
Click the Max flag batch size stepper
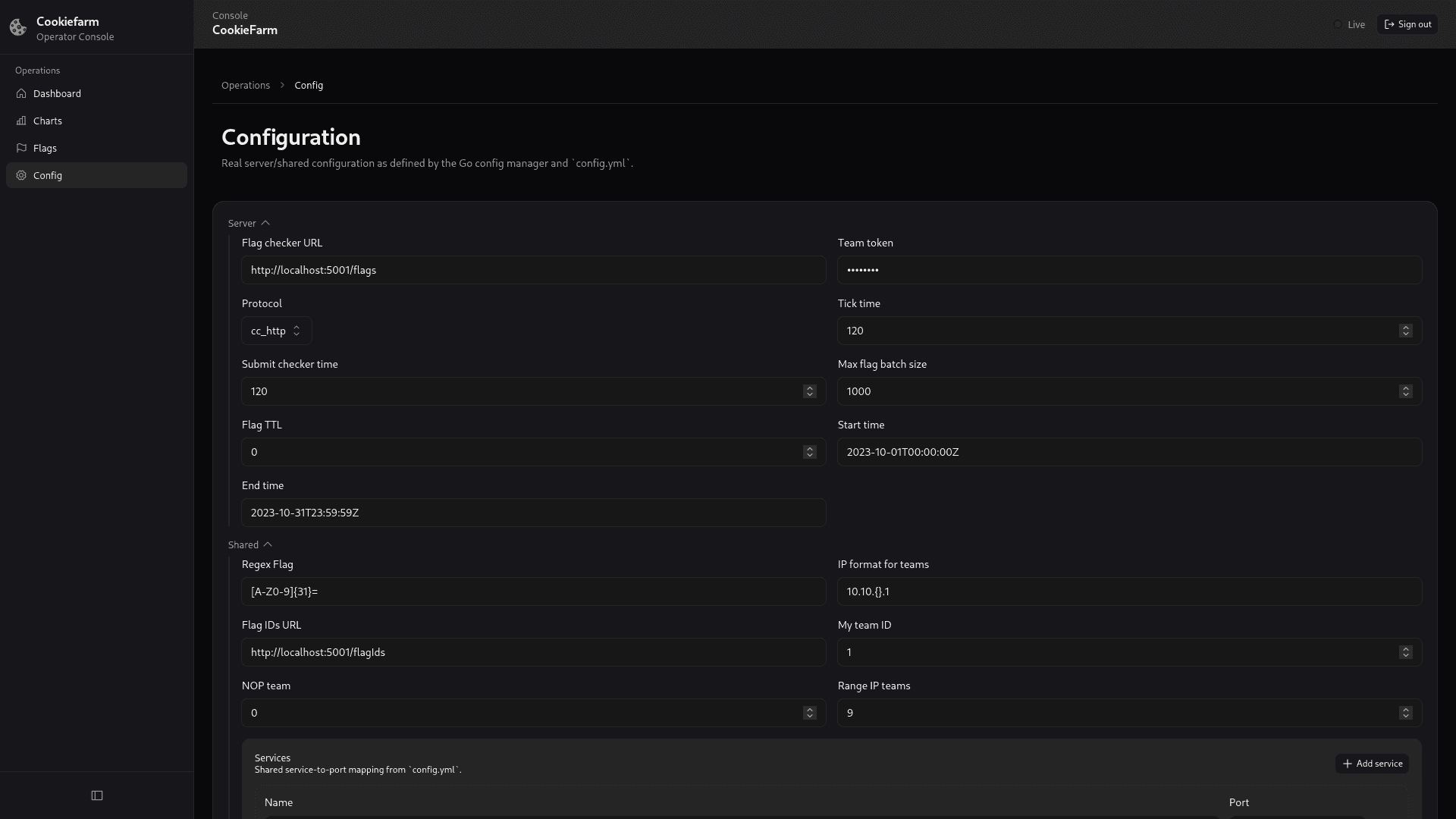click(1405, 391)
